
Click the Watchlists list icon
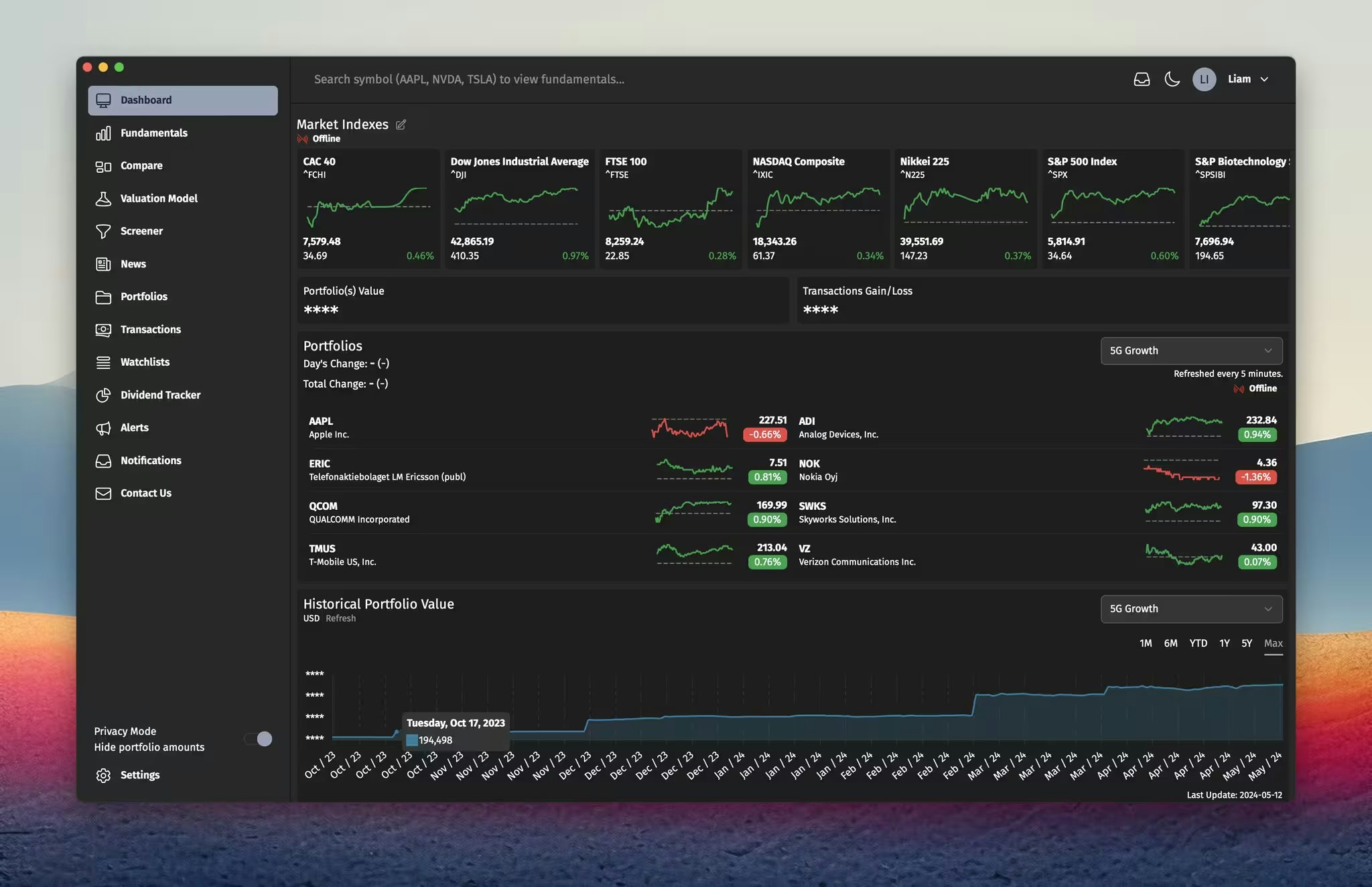point(103,362)
